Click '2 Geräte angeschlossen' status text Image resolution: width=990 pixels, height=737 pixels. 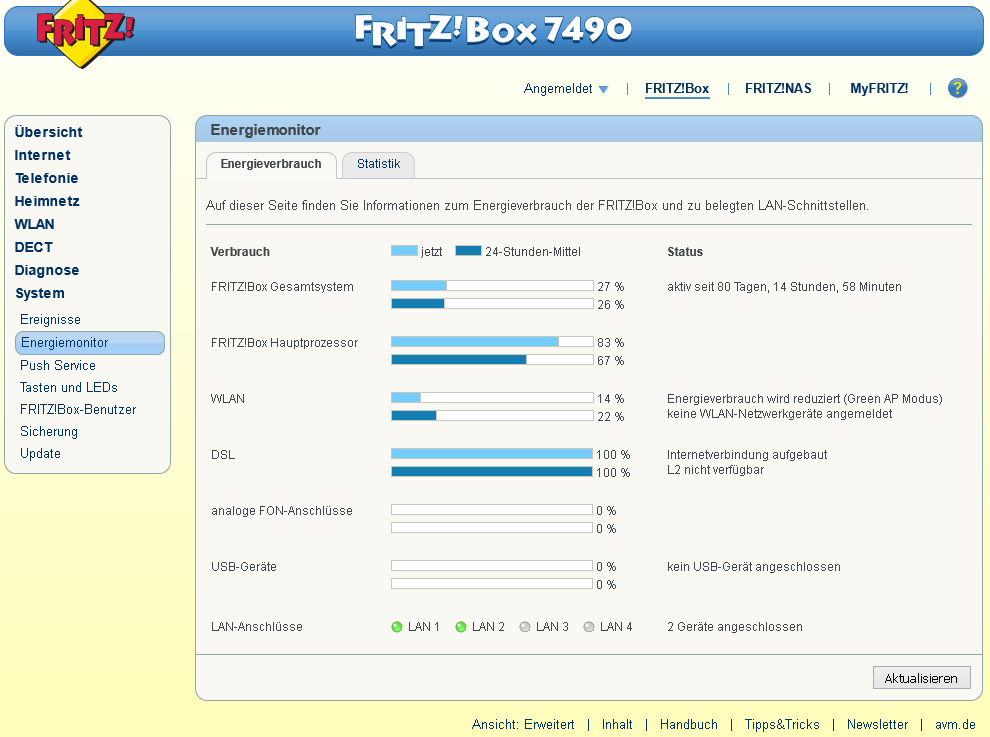[x=735, y=627]
